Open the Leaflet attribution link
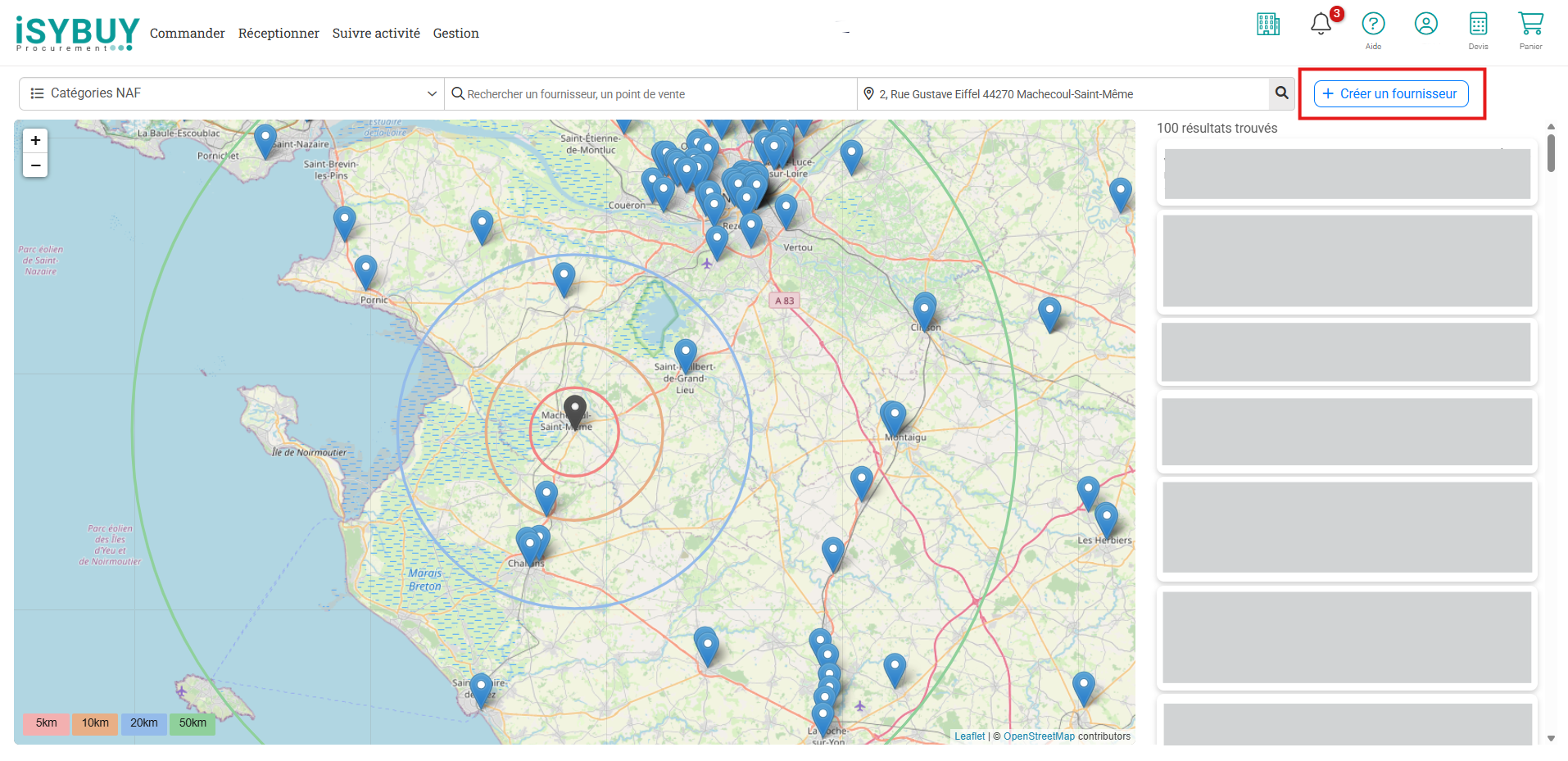1568x761 pixels. [969, 736]
